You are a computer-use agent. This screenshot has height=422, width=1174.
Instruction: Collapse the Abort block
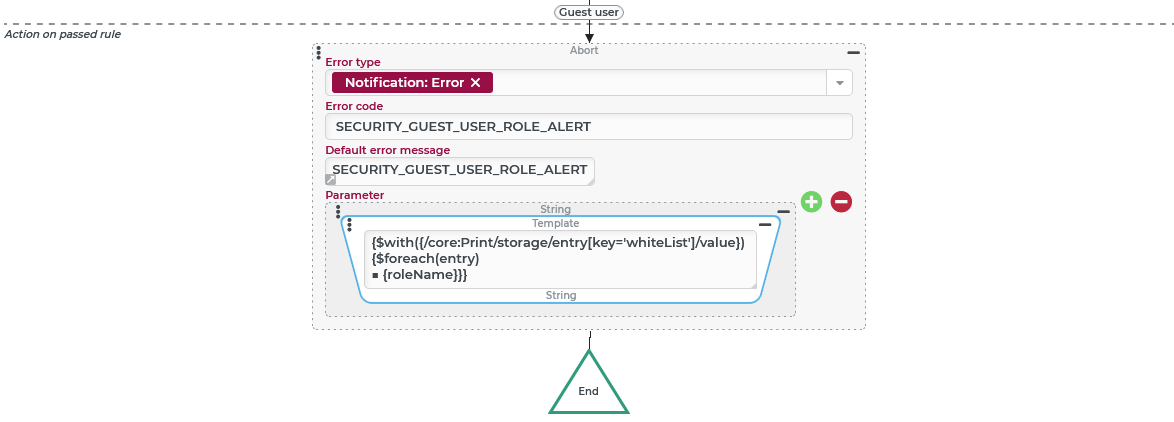[x=853, y=52]
